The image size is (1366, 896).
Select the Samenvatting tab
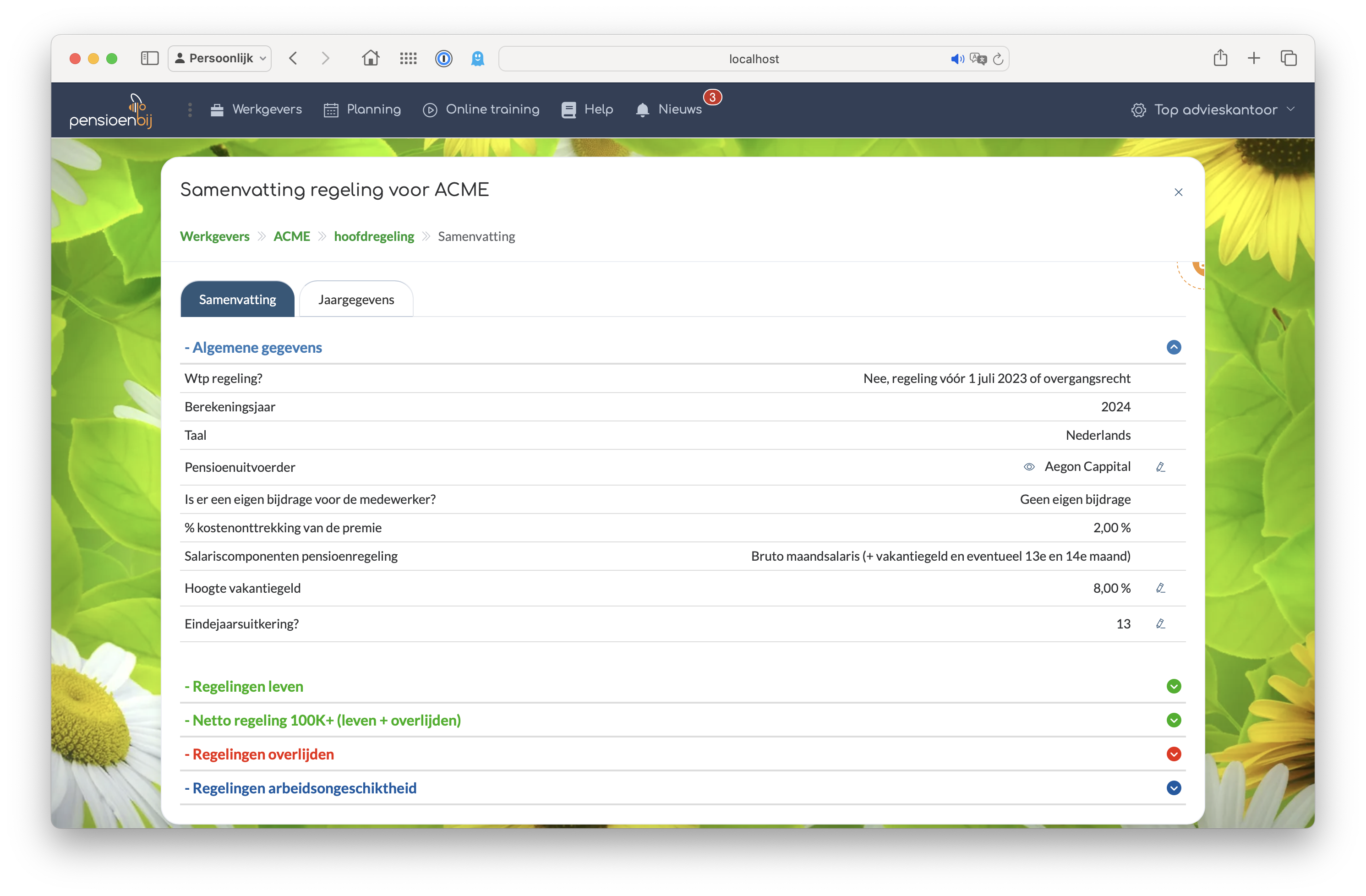237,299
